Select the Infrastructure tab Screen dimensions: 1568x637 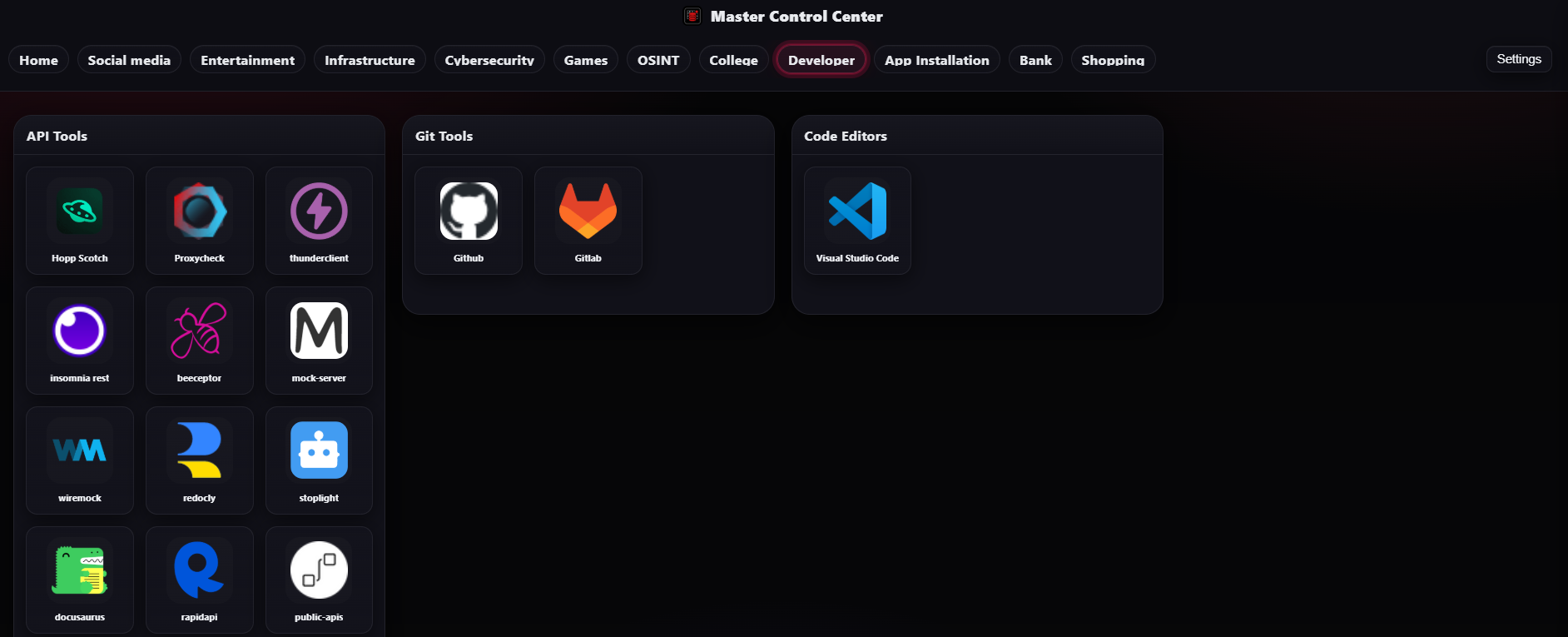point(370,60)
